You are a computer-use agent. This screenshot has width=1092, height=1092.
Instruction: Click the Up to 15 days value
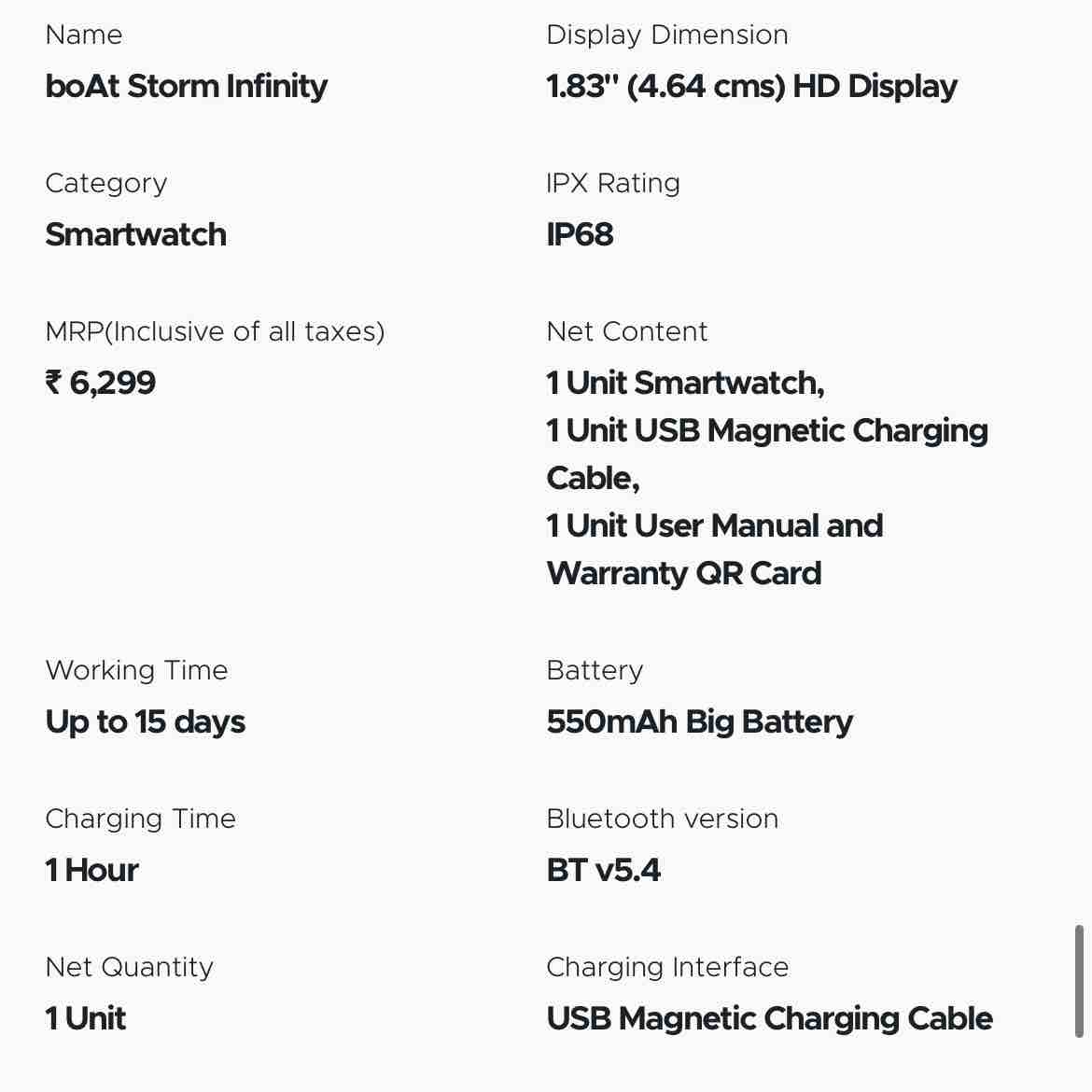coord(146,721)
